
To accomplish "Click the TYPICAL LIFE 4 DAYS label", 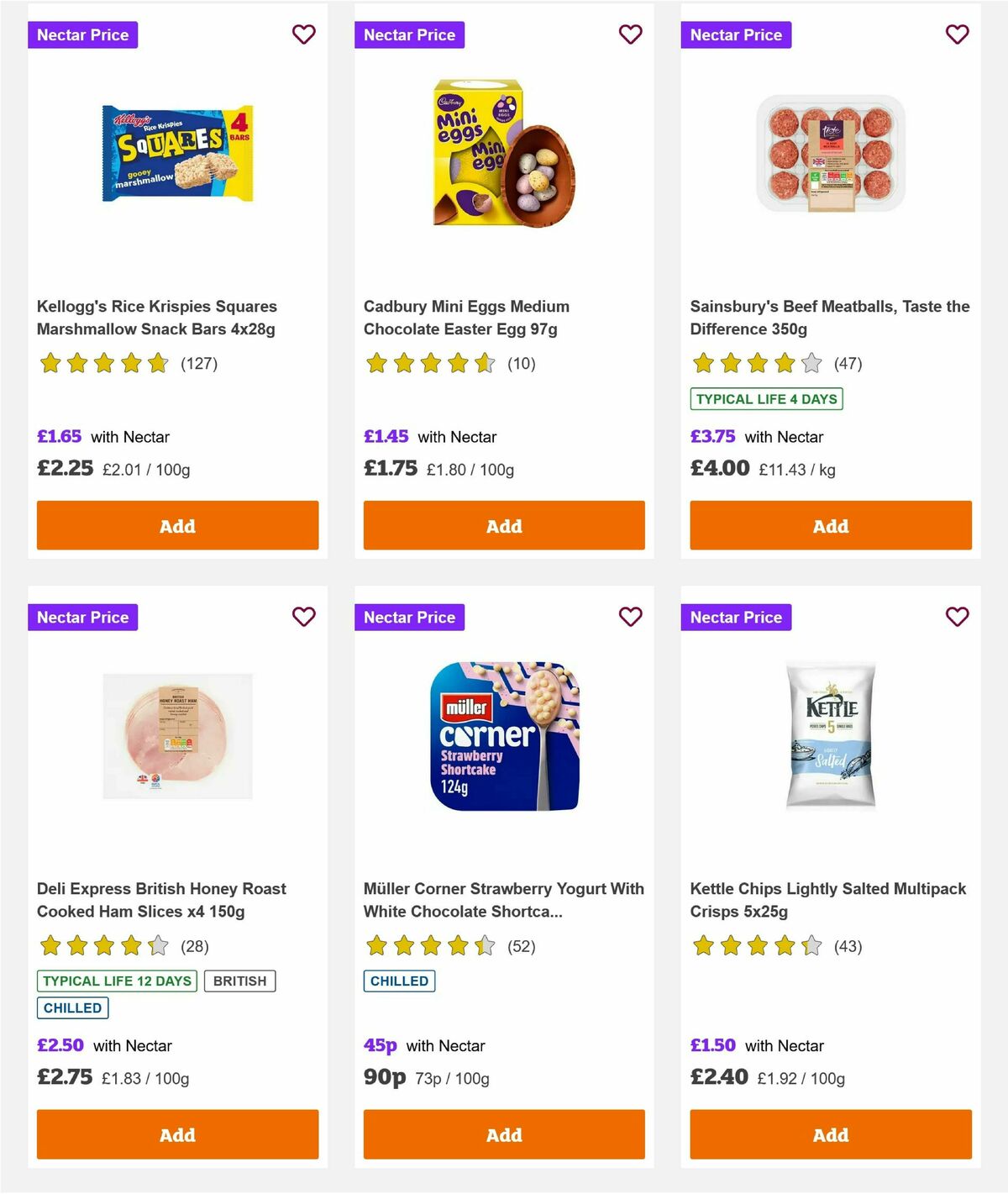I will [x=765, y=399].
